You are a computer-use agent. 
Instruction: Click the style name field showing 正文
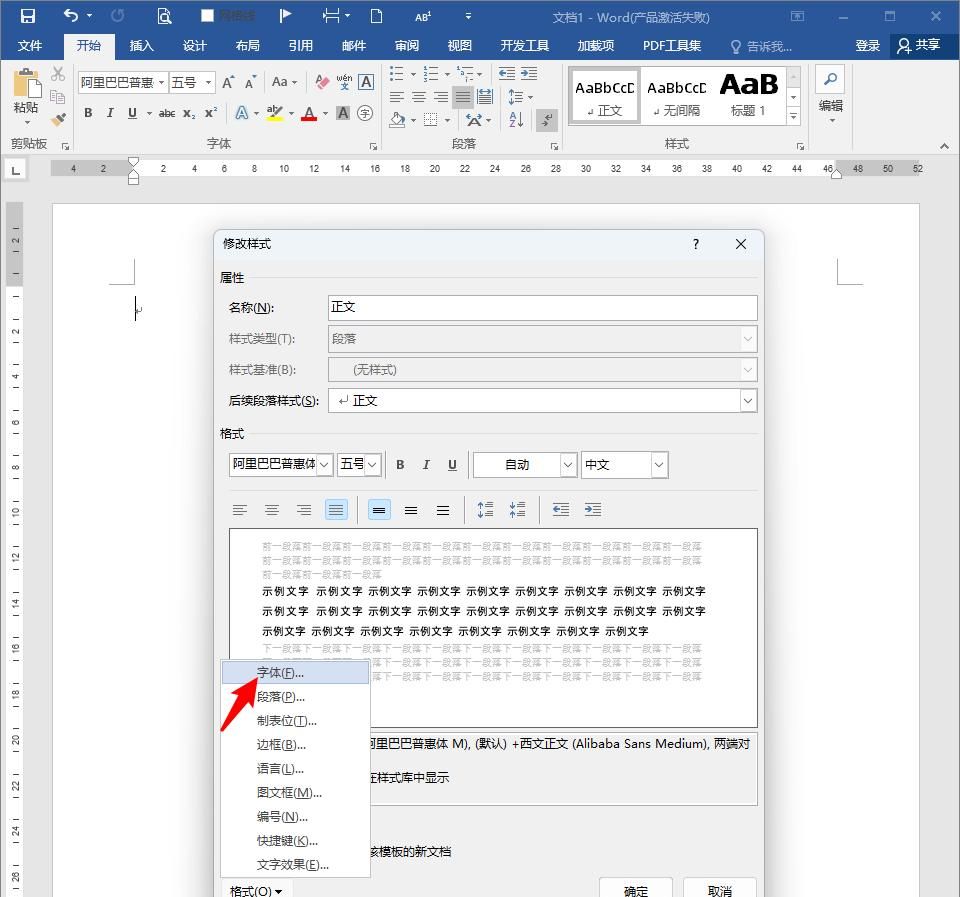coord(541,307)
